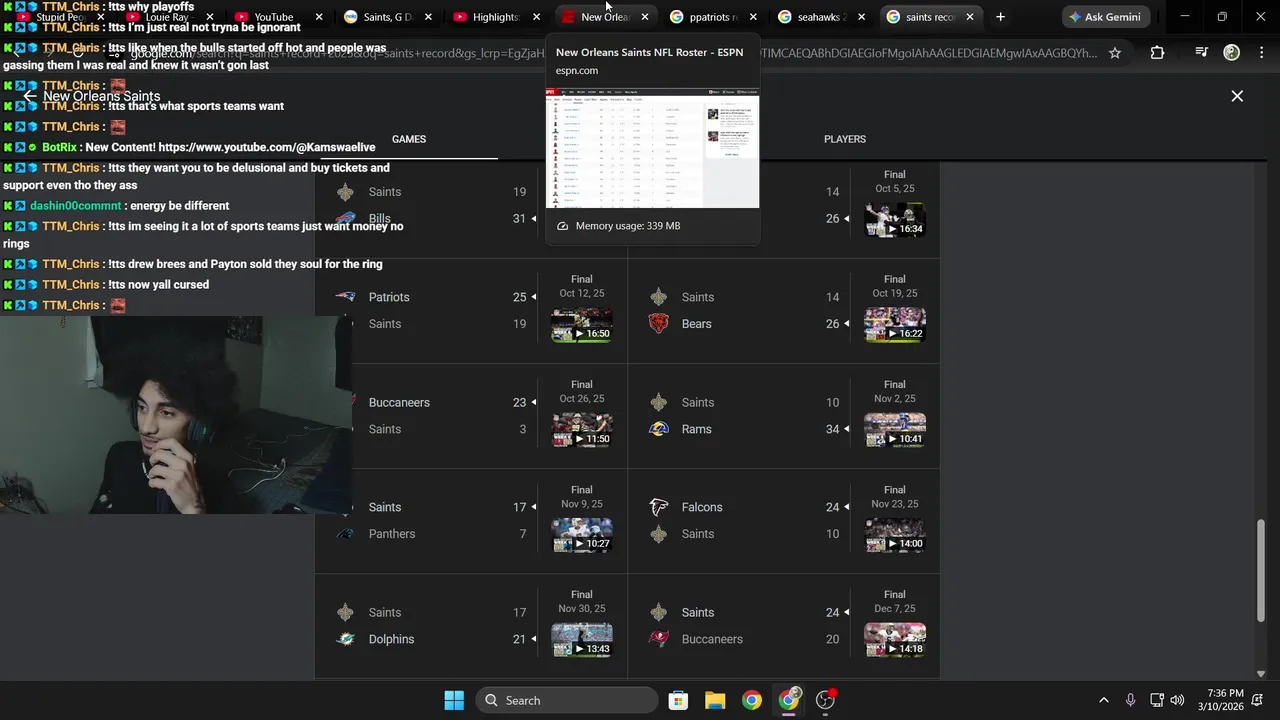The width and height of the screenshot is (1280, 720).
Task: Close the Louie Ray tab
Action: pos(209,17)
